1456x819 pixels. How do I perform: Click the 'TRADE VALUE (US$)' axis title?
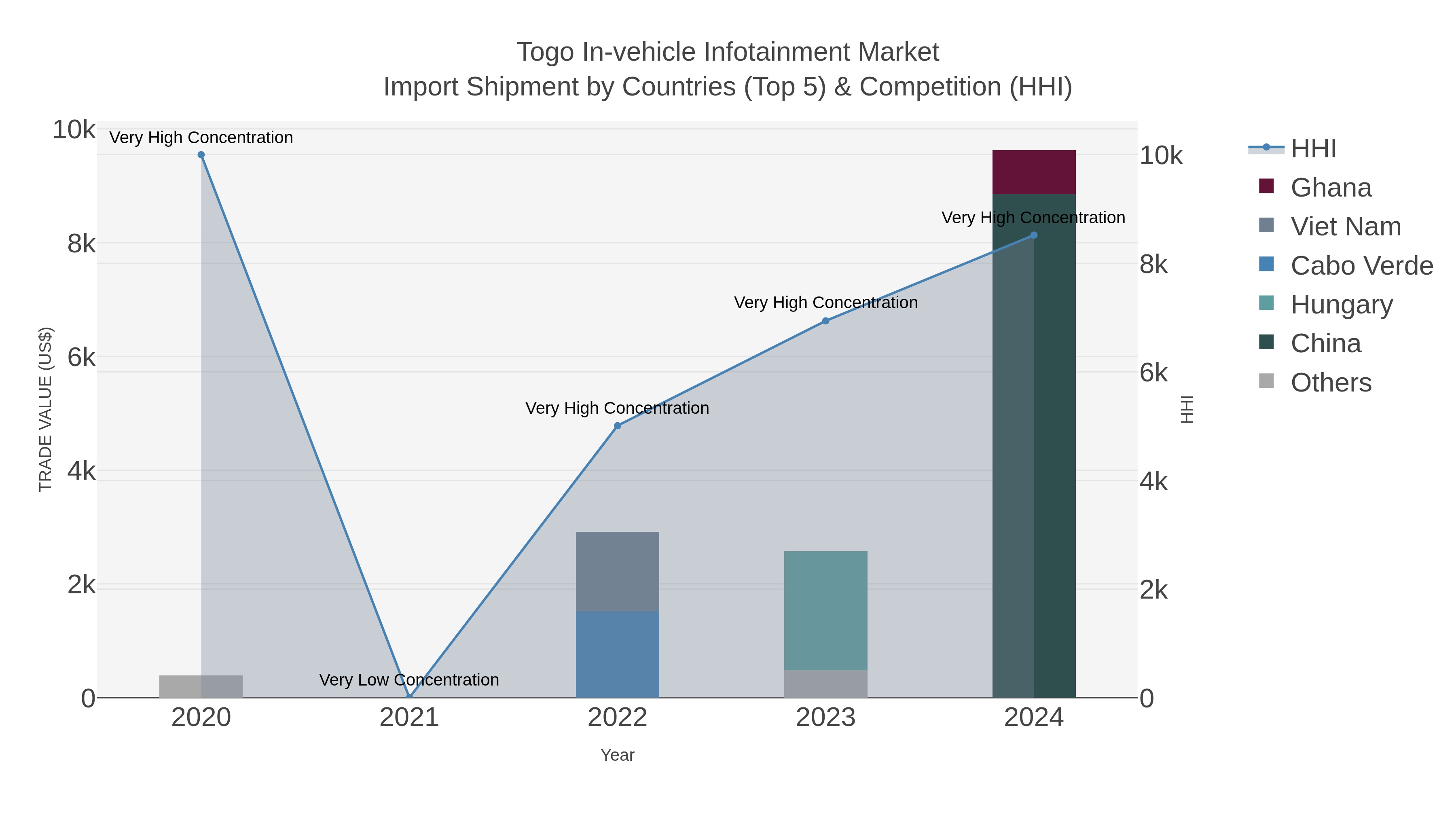[x=45, y=409]
